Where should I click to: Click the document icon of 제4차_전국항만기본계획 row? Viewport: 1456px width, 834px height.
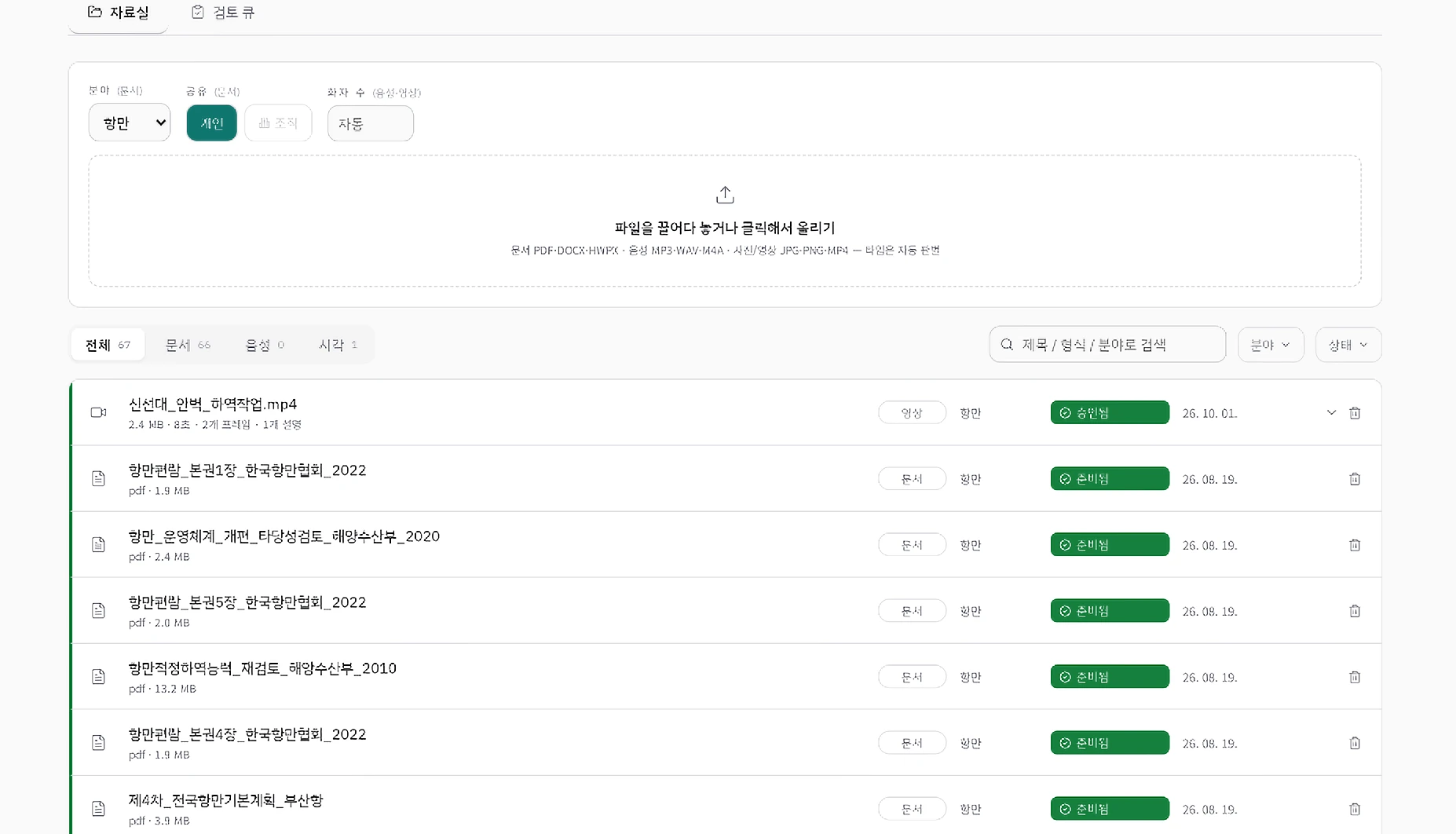[x=98, y=808]
